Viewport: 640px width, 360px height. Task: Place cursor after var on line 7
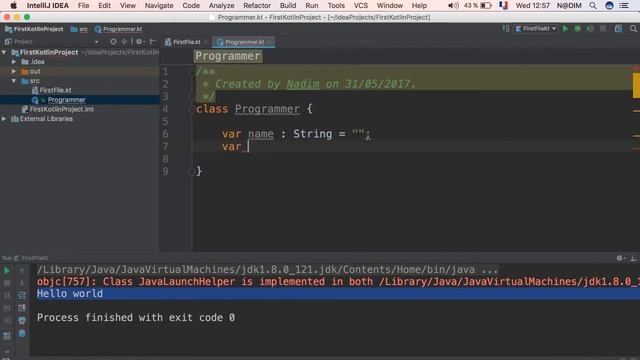[x=249, y=147]
